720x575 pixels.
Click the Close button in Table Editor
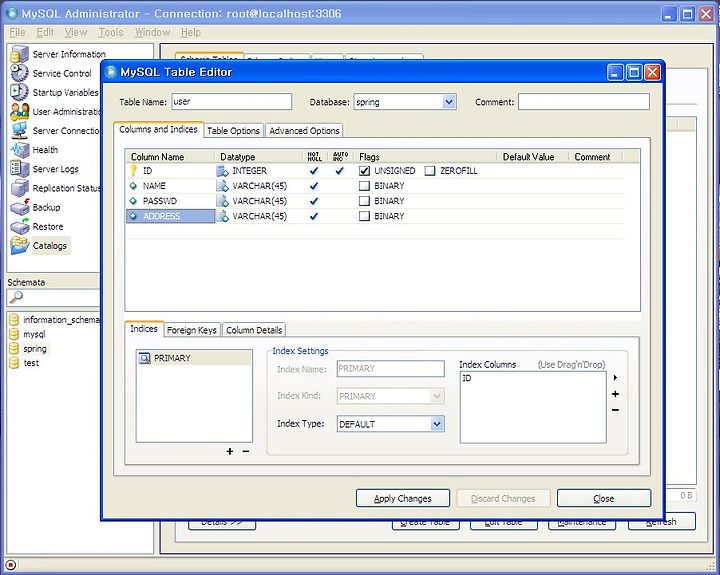[x=604, y=498]
